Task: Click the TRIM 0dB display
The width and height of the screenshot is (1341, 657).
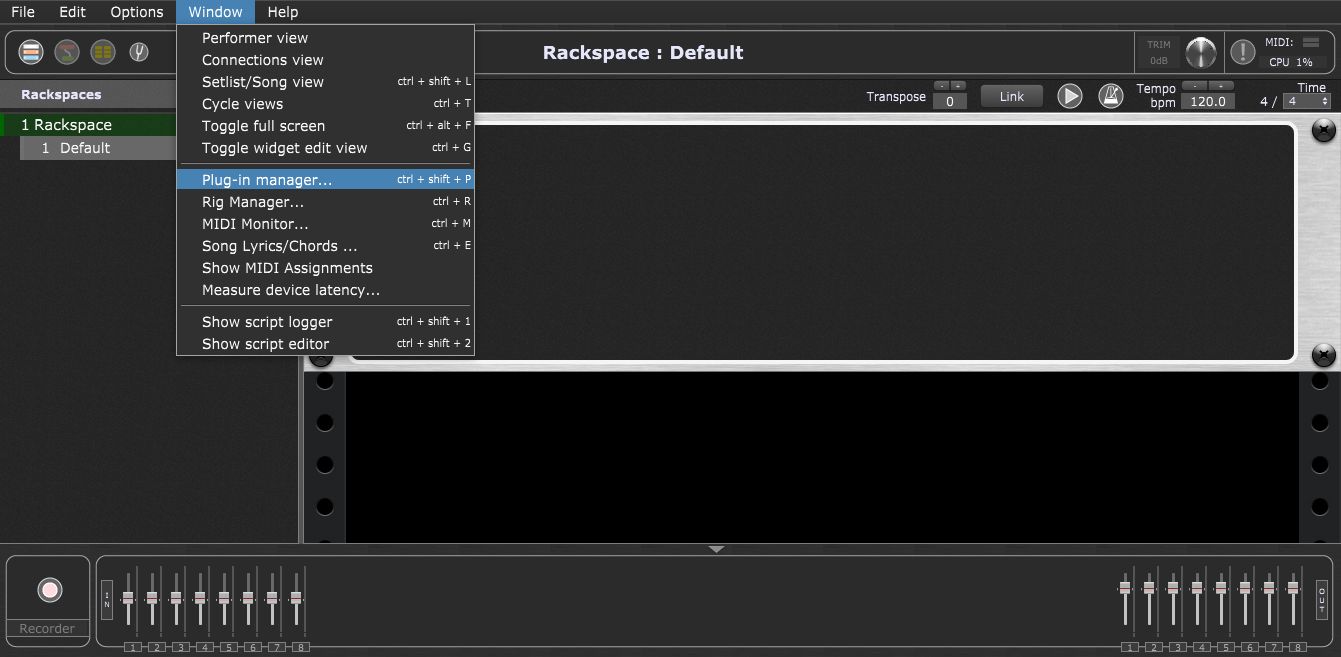Action: 1158,52
